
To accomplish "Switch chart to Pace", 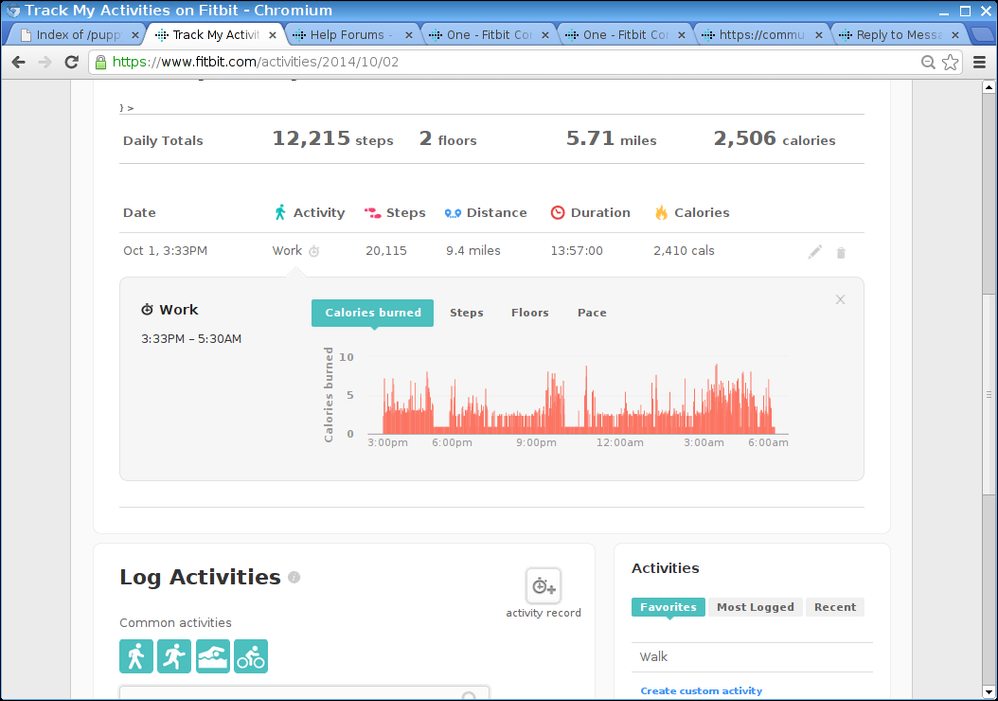I will pos(592,313).
